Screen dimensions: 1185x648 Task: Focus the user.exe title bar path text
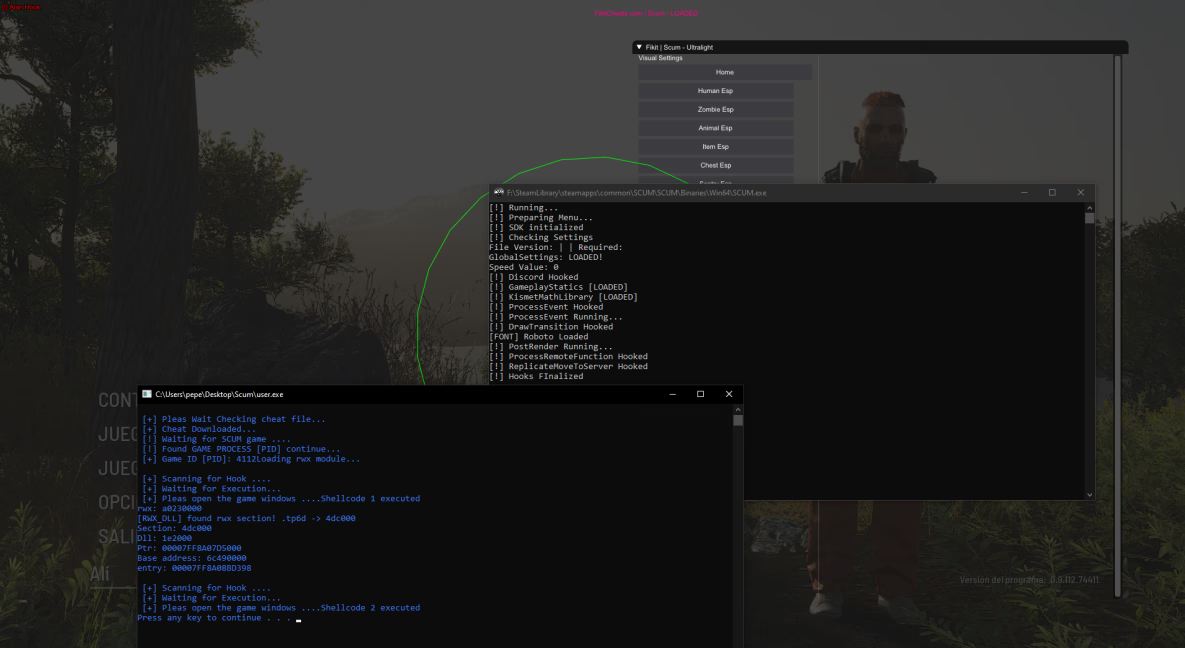(219, 395)
